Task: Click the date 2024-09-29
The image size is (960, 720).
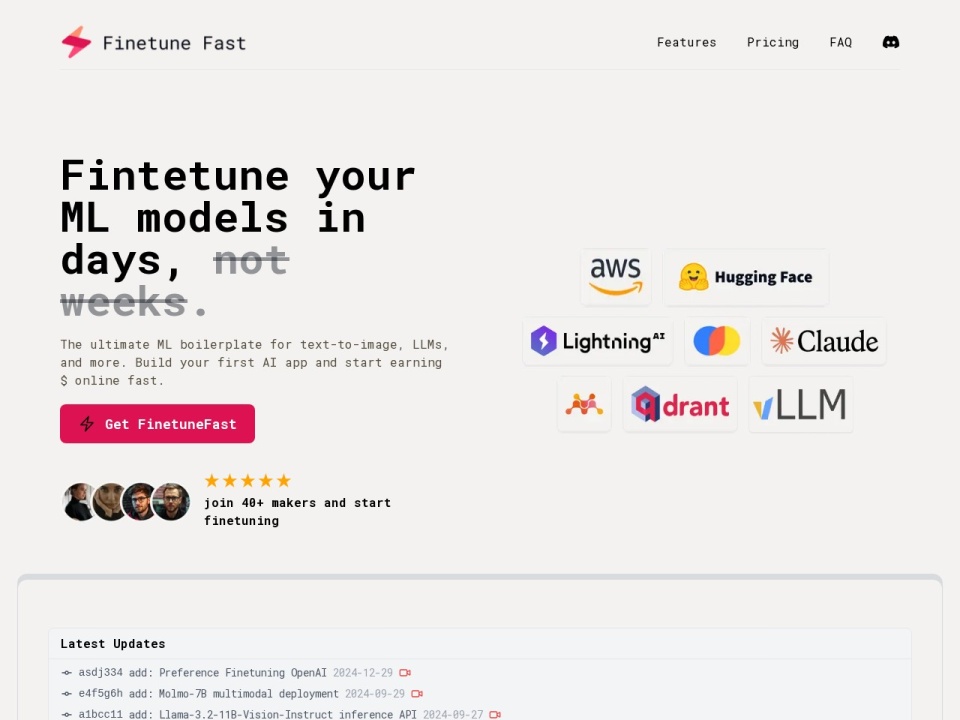Action: [375, 694]
